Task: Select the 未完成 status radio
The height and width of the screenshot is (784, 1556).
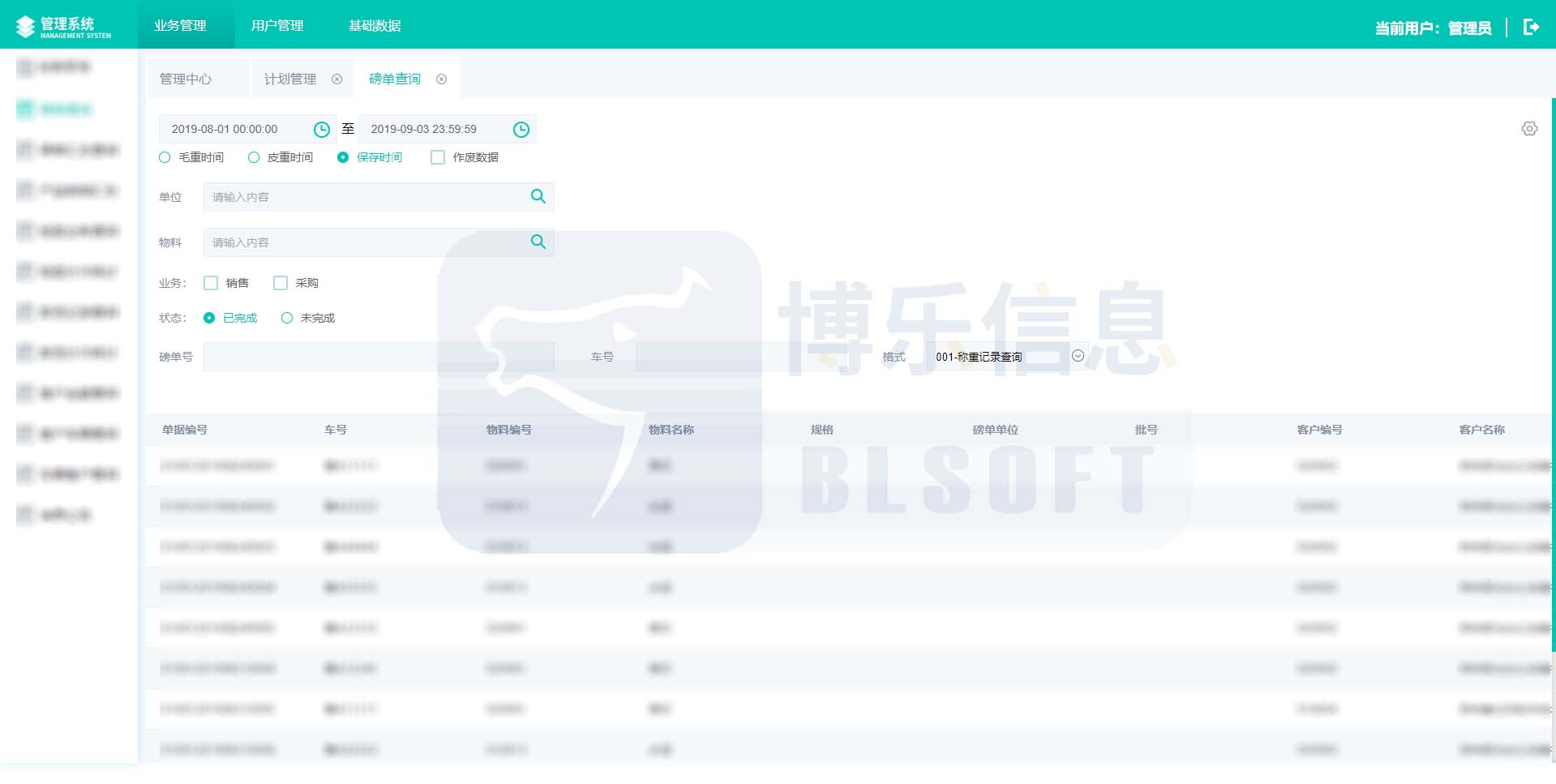Action: pyautogui.click(x=287, y=318)
